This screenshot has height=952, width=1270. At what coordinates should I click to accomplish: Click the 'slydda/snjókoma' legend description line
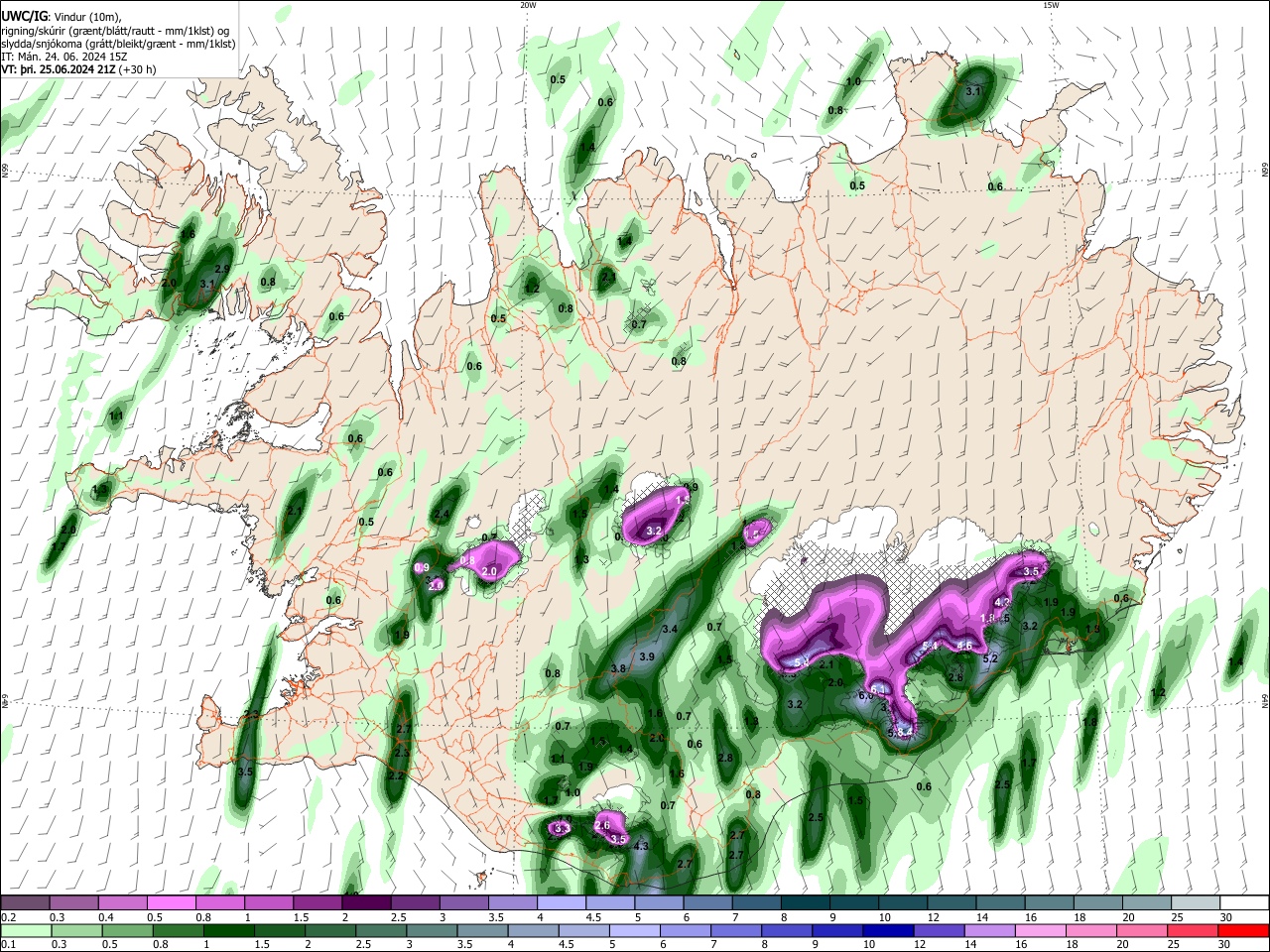tap(118, 45)
